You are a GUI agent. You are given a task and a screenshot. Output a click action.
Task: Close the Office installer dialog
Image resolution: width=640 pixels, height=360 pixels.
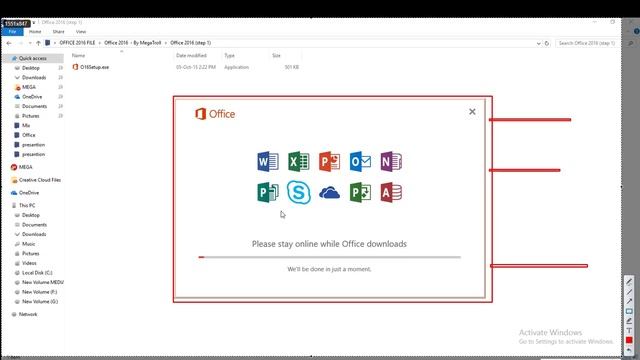472,112
